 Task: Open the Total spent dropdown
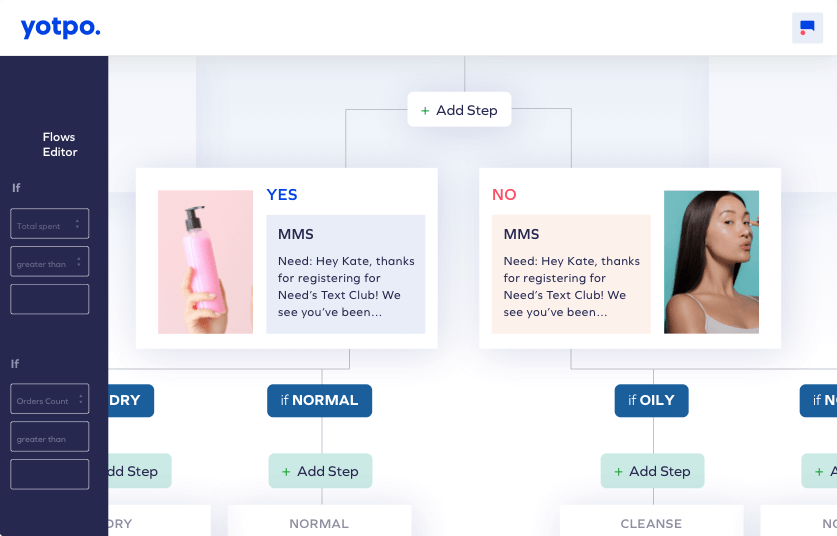pyautogui.click(x=50, y=223)
